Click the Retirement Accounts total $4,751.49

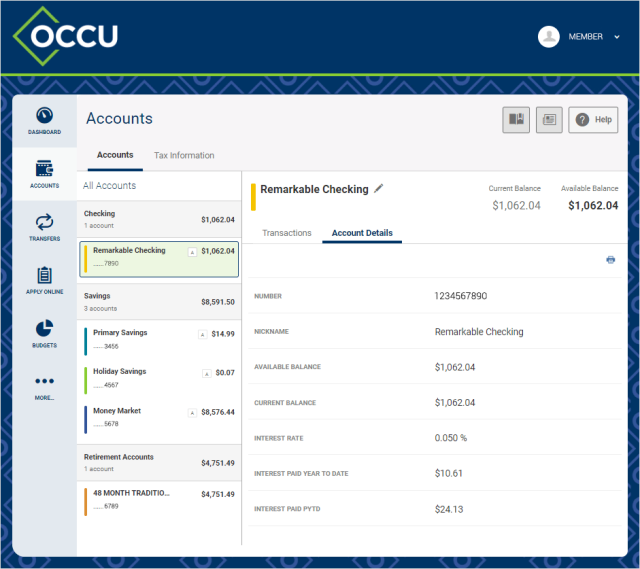point(218,463)
